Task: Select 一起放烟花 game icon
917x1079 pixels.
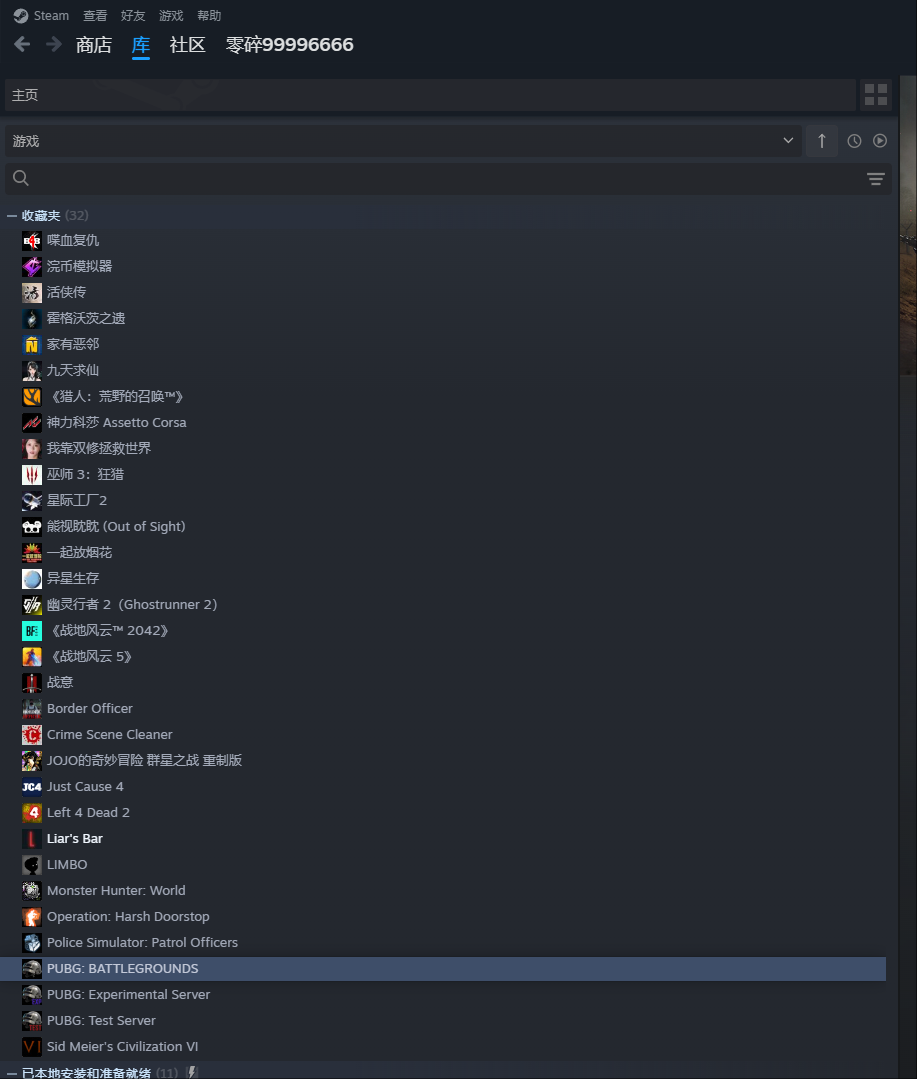Action: click(x=32, y=553)
